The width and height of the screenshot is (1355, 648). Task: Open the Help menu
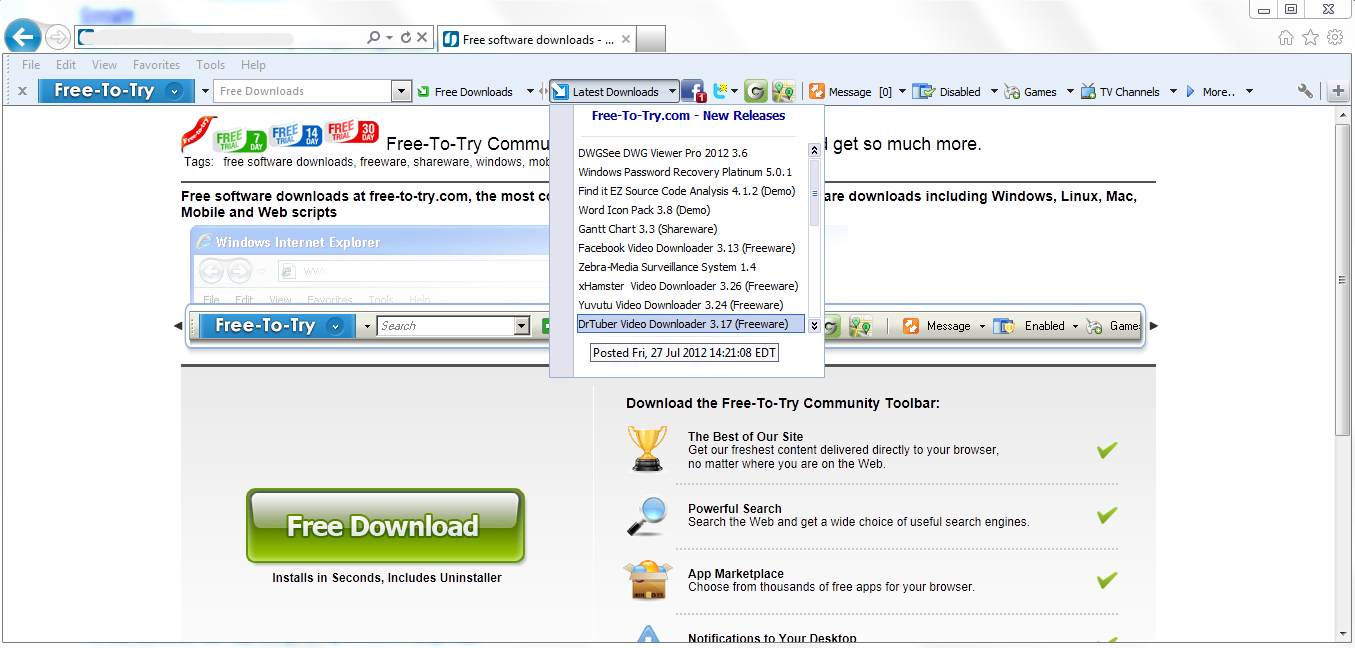click(x=253, y=65)
